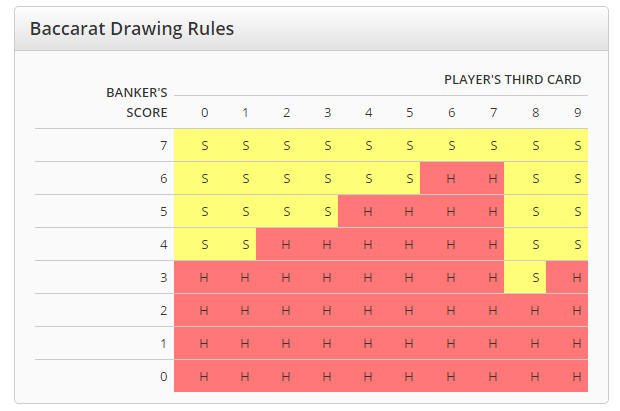Select the S cell for banker 4, third card 1
The width and height of the screenshot is (620, 411).
coord(245,245)
